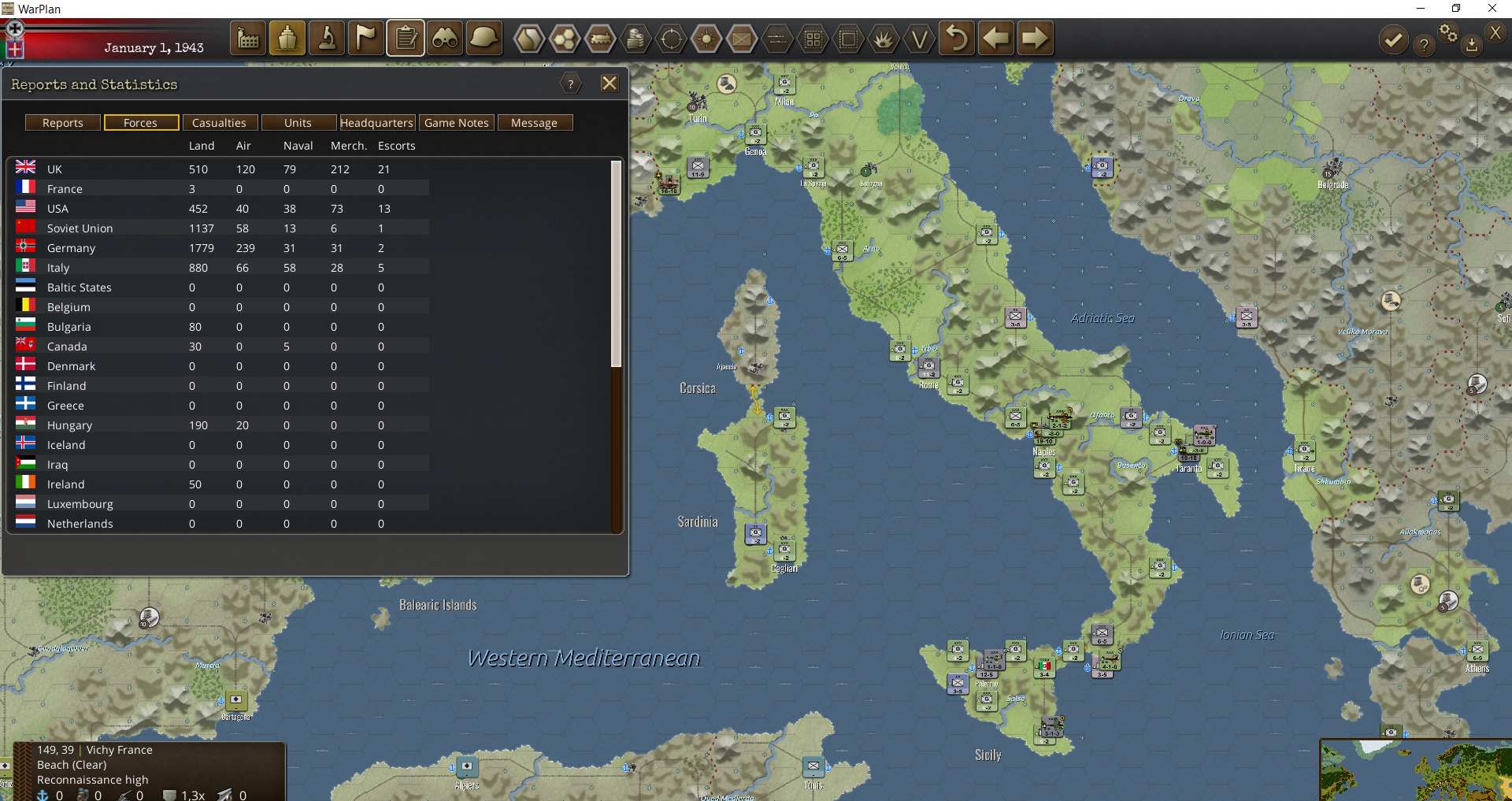The image size is (1512, 801).
Task: Open the Headquarters tab
Action: (377, 123)
